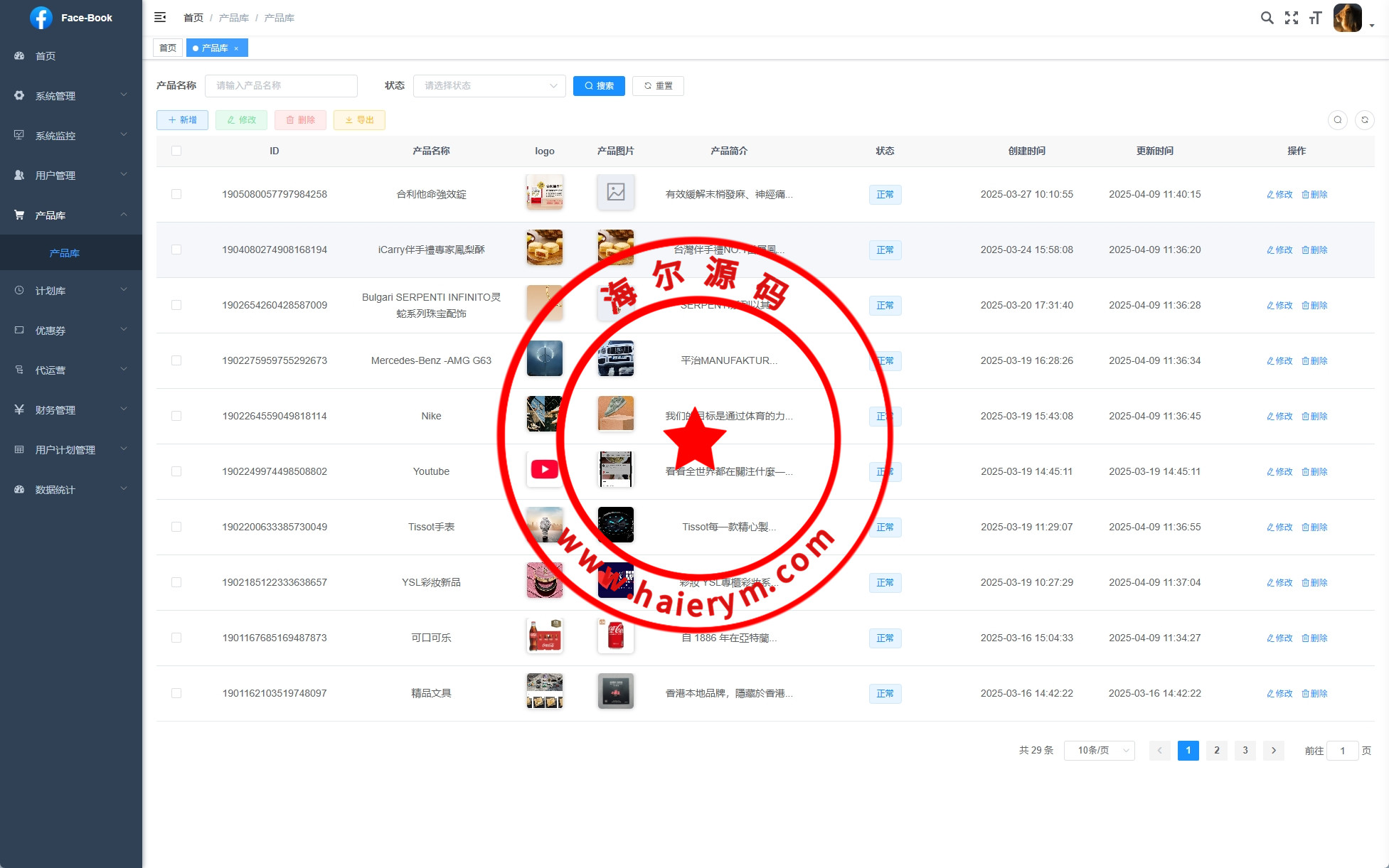1389x868 pixels.
Task: Select the Youtube row checkbox
Action: [176, 471]
